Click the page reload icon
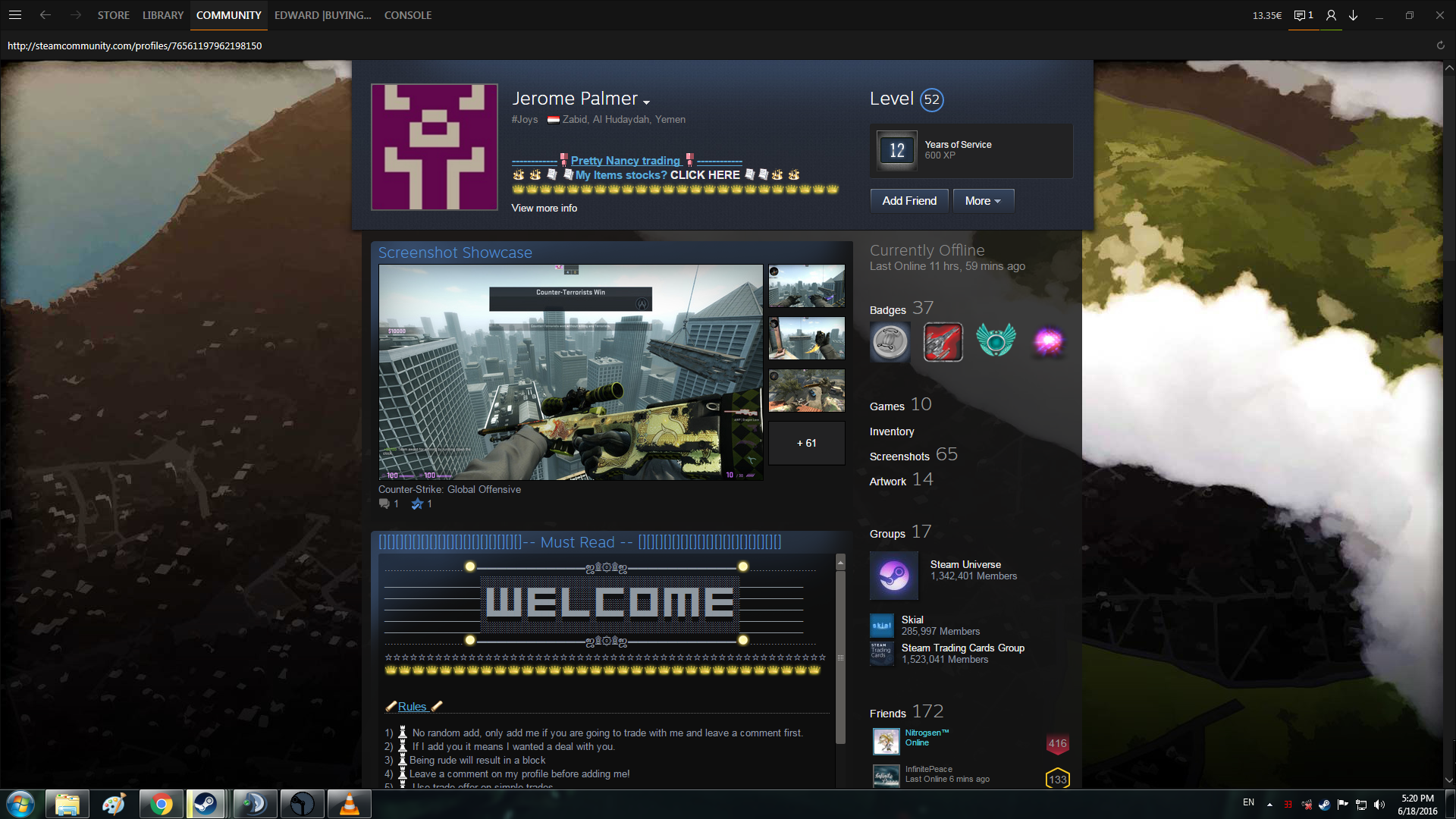Screen dimensions: 1456x819 (x=1440, y=45)
